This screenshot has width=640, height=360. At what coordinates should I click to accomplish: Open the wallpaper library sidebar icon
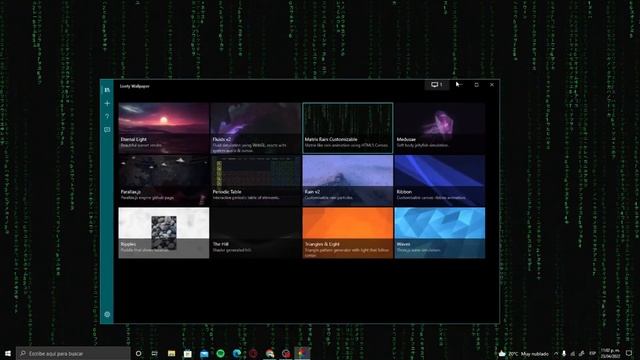coord(107,90)
